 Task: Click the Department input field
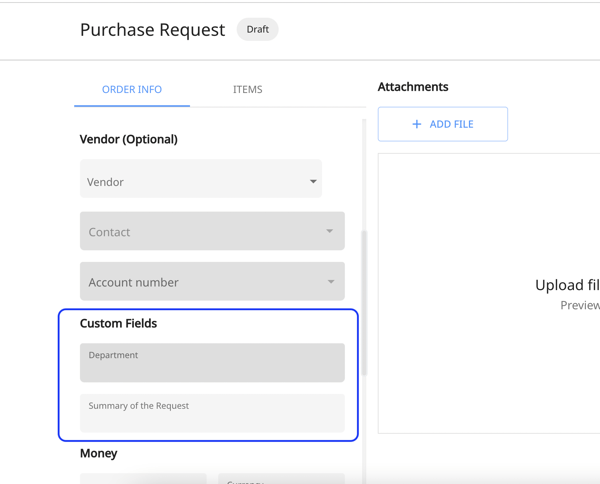(212, 363)
